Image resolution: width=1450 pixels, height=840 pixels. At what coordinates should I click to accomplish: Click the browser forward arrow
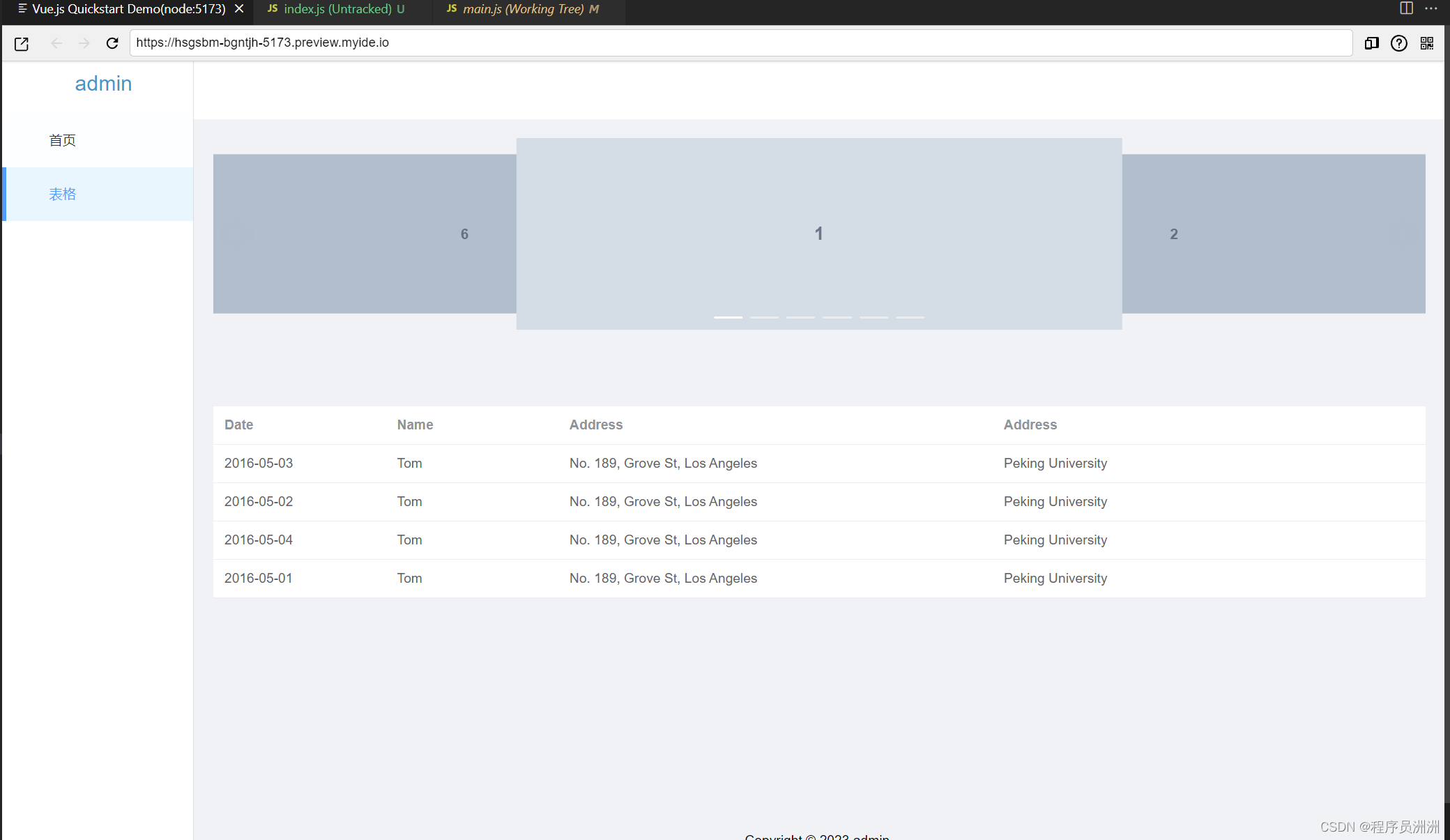click(x=84, y=43)
